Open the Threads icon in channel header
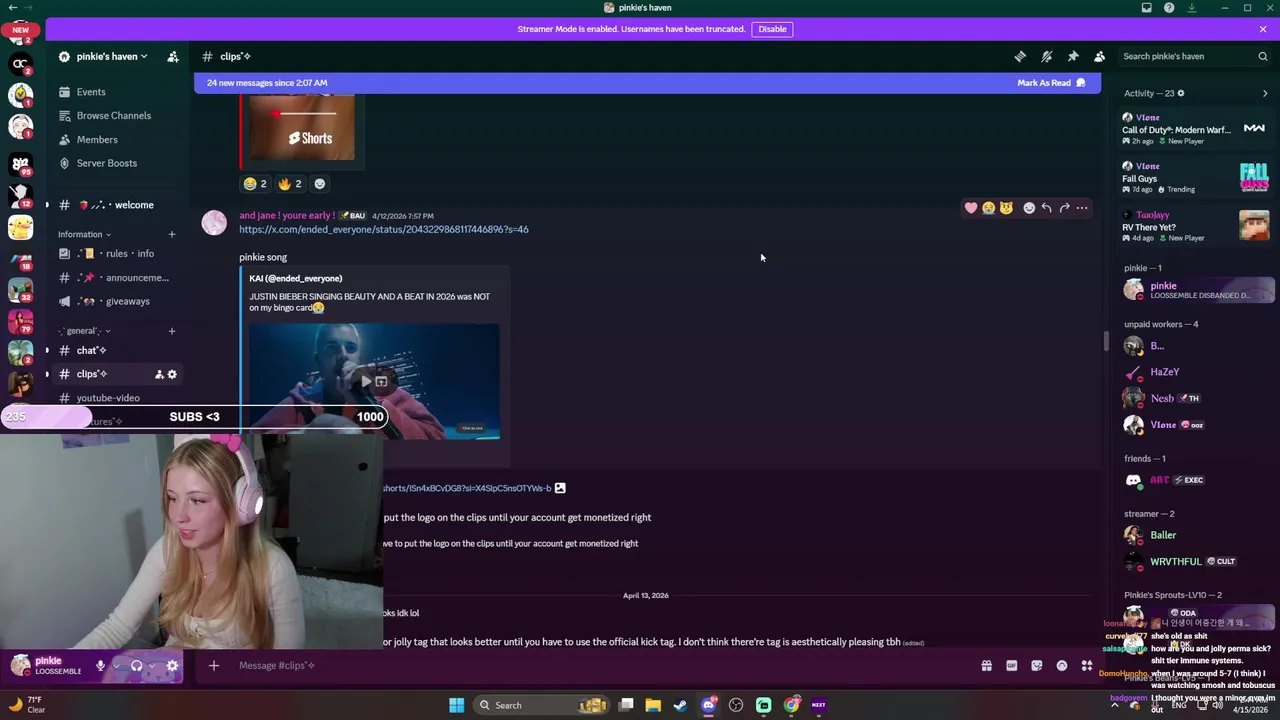The width and height of the screenshot is (1280, 720). point(1020,57)
